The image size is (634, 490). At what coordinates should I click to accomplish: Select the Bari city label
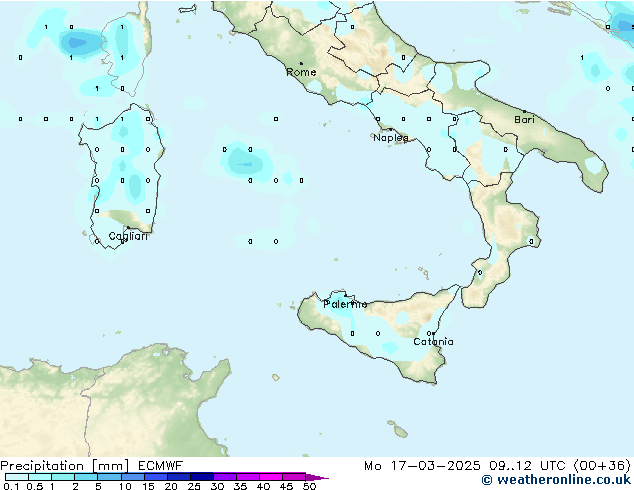coord(524,120)
